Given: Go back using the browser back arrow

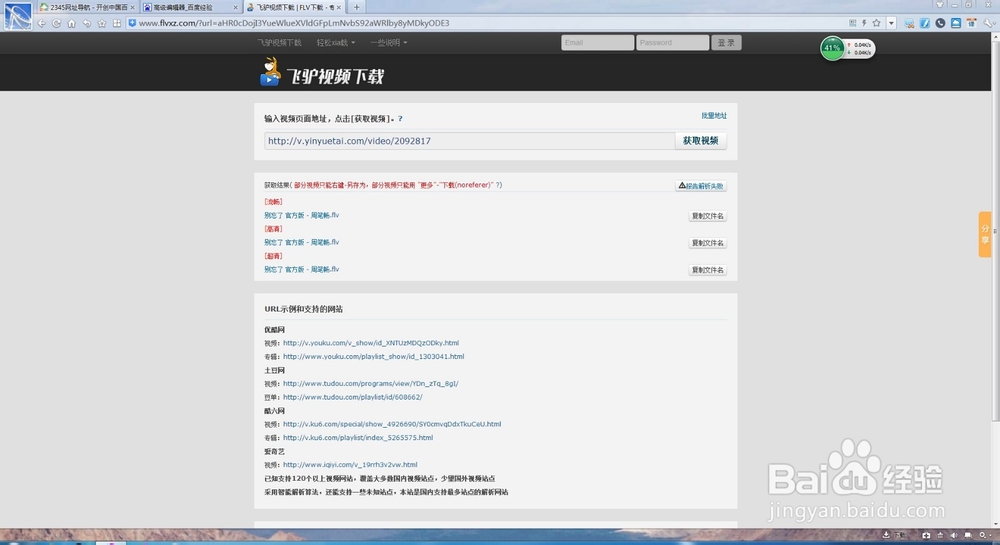Looking at the screenshot, I should pyautogui.click(x=41, y=23).
